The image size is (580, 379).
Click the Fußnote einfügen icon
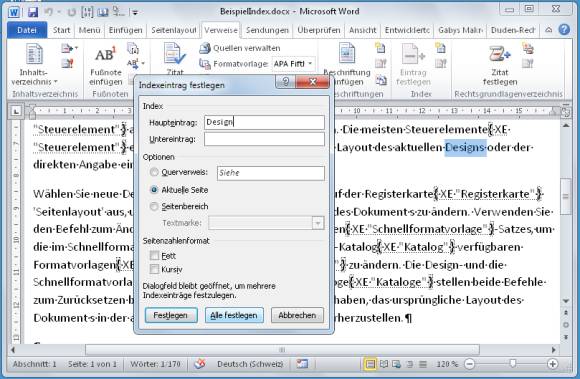coord(105,55)
